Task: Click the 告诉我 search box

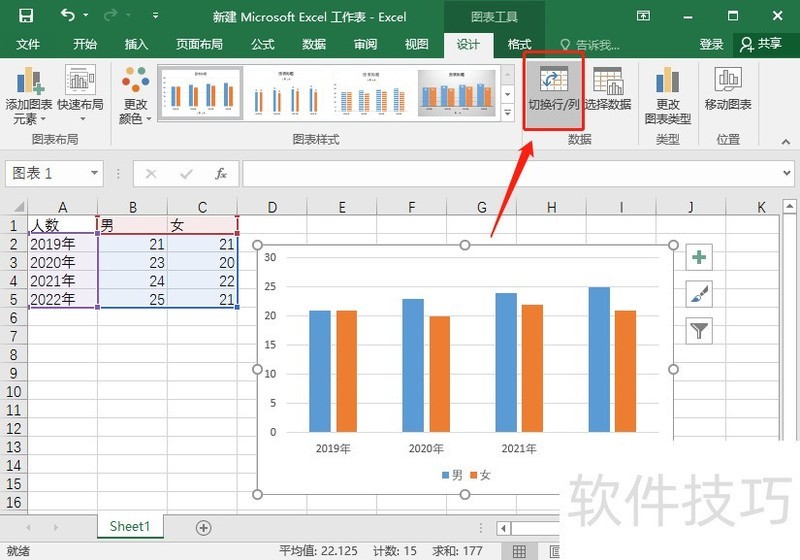Action: click(x=591, y=45)
